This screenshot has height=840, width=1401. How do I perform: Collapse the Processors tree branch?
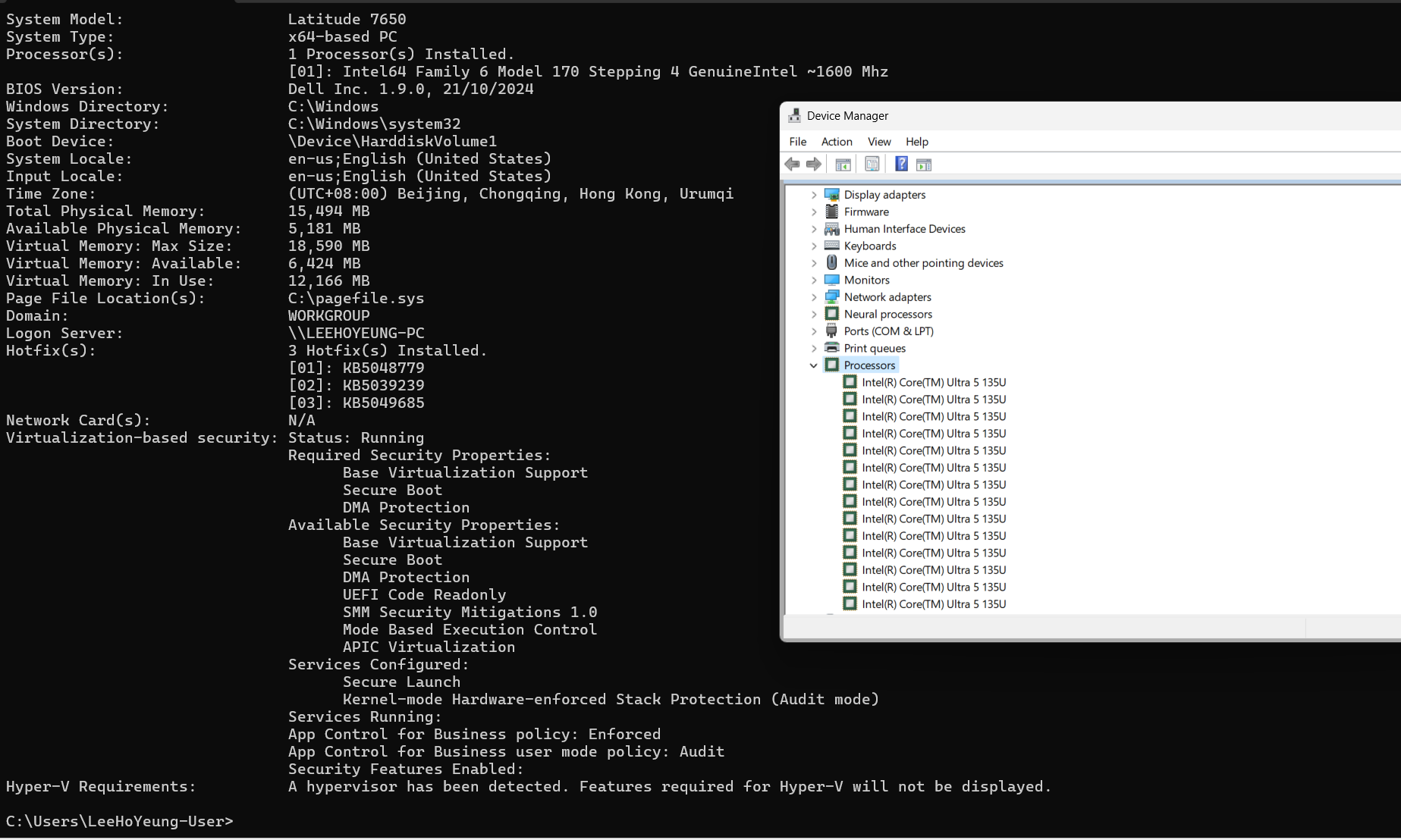pyautogui.click(x=814, y=365)
